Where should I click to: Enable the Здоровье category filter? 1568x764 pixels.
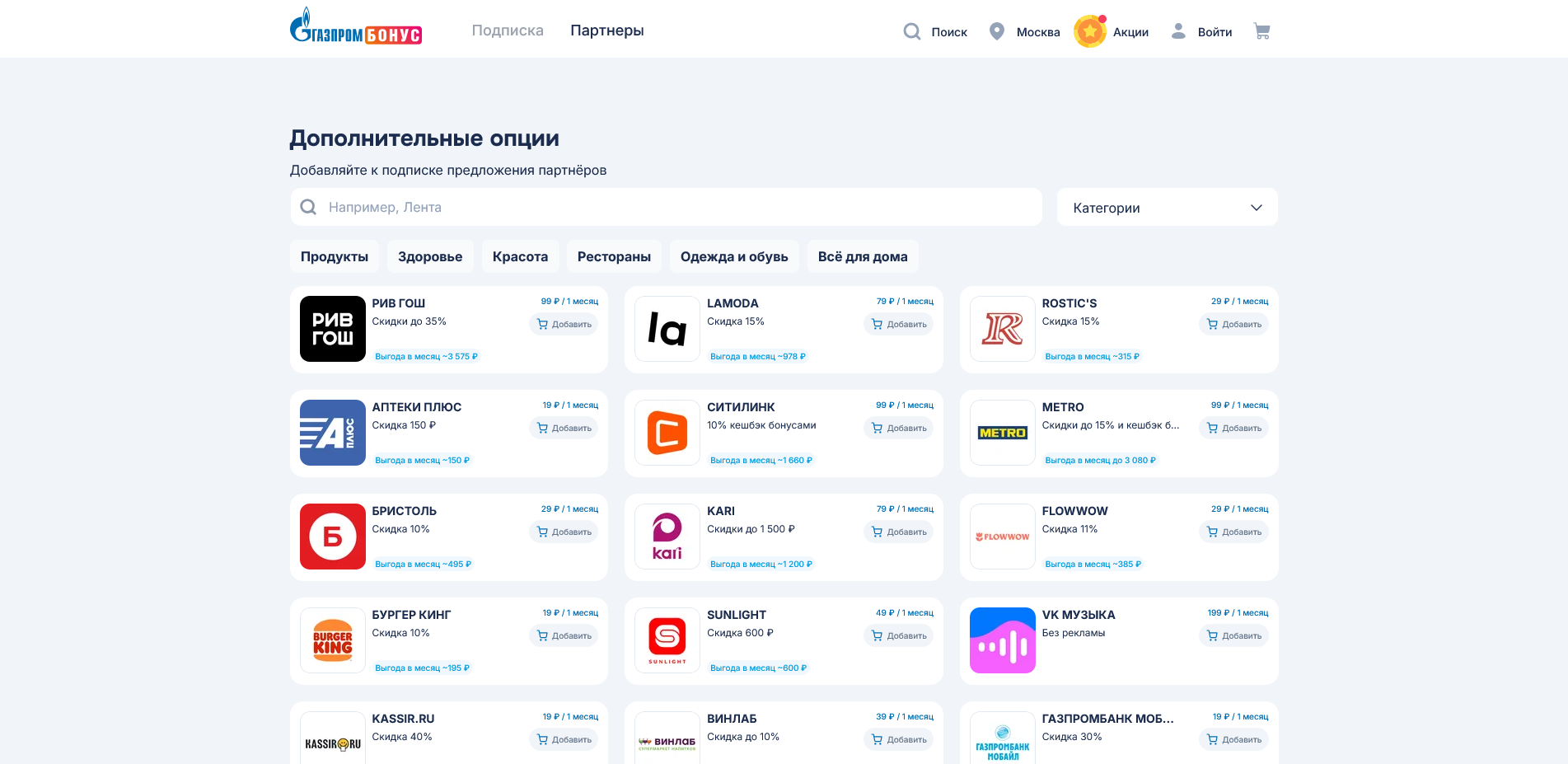429,256
